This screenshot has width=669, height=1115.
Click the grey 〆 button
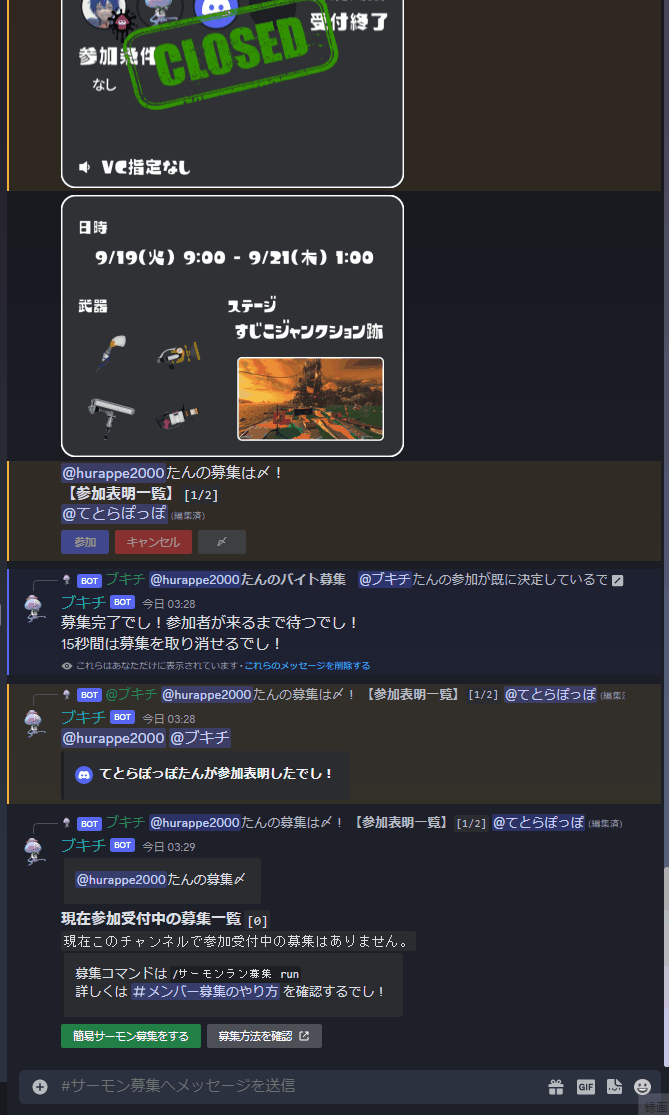click(222, 542)
